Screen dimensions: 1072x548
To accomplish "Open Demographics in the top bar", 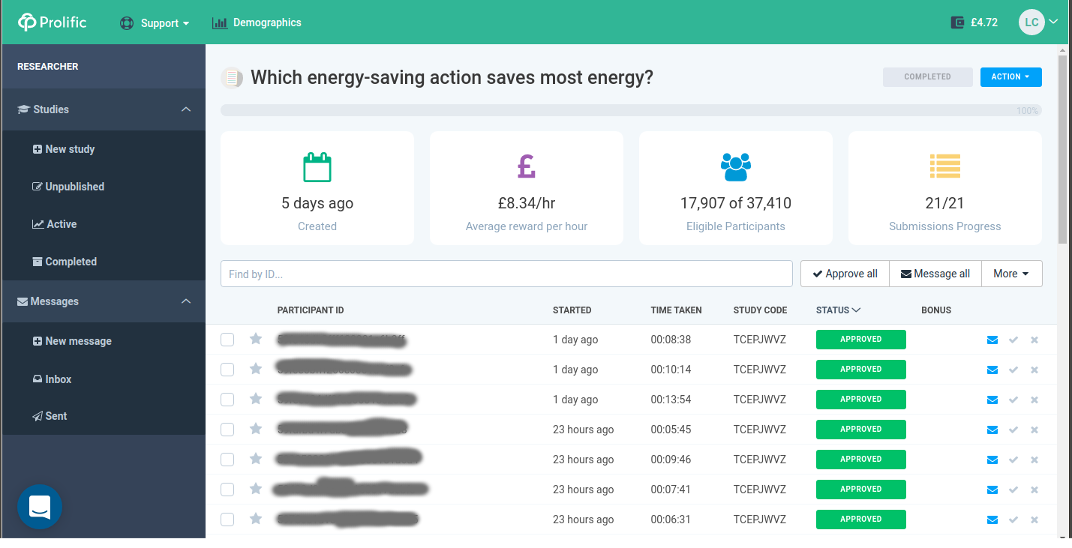I will click(x=256, y=23).
